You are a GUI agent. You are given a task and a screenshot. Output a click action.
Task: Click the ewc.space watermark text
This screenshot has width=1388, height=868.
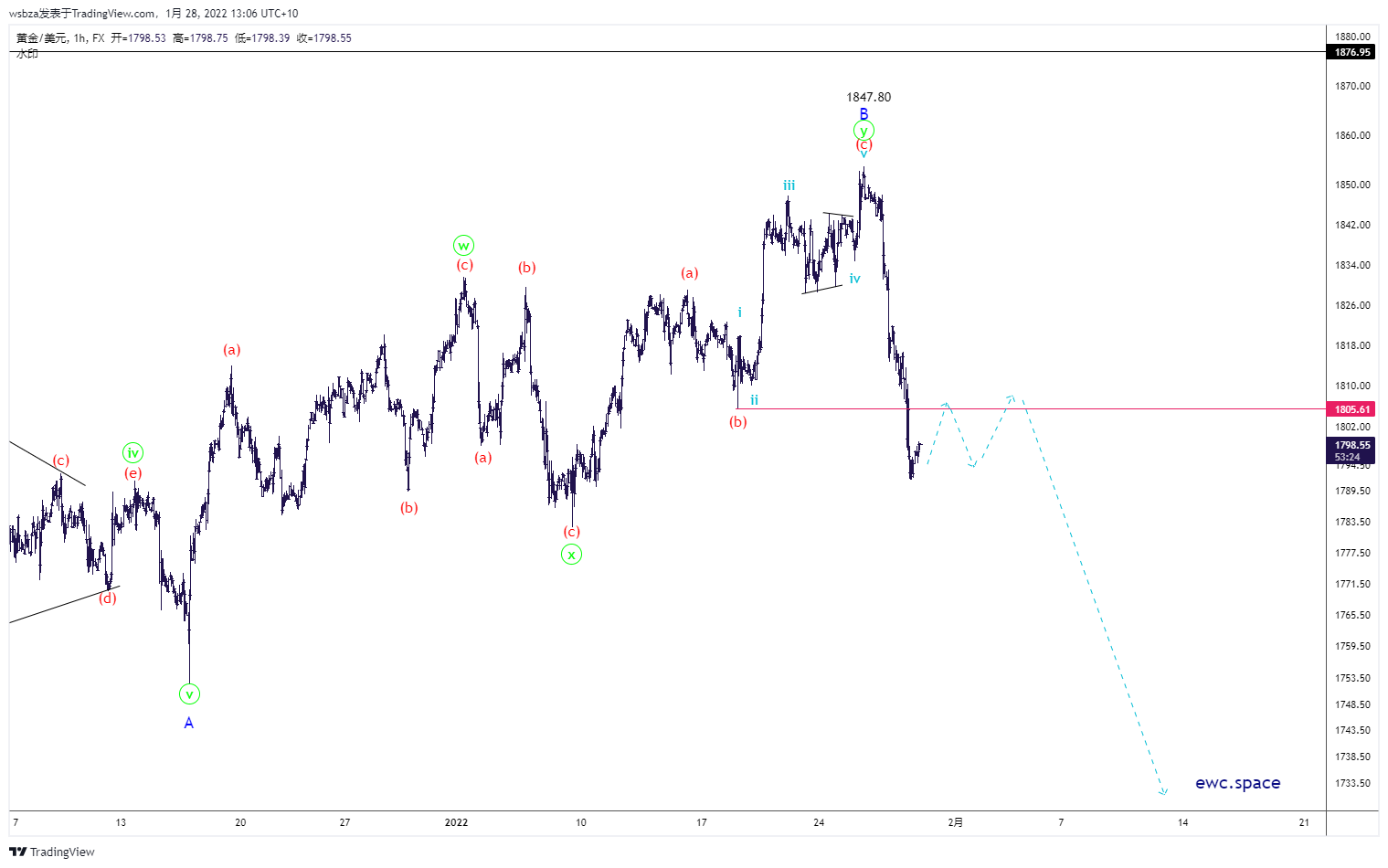(x=1238, y=783)
